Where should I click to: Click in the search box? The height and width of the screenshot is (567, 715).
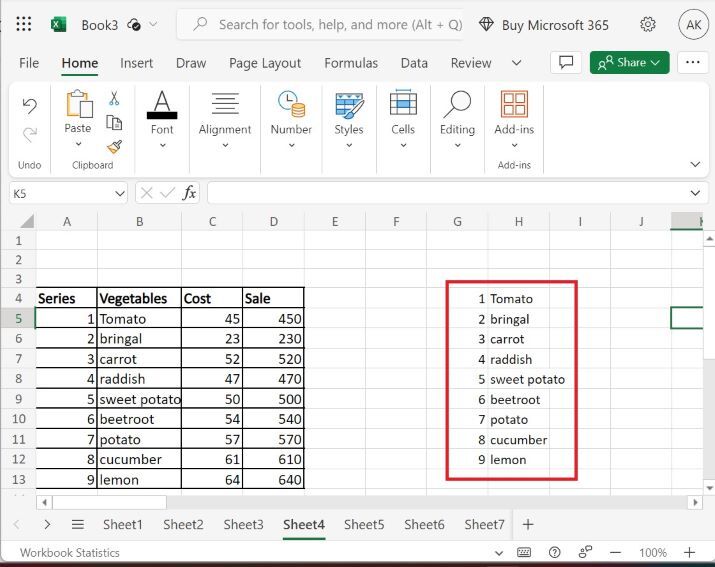click(x=320, y=24)
